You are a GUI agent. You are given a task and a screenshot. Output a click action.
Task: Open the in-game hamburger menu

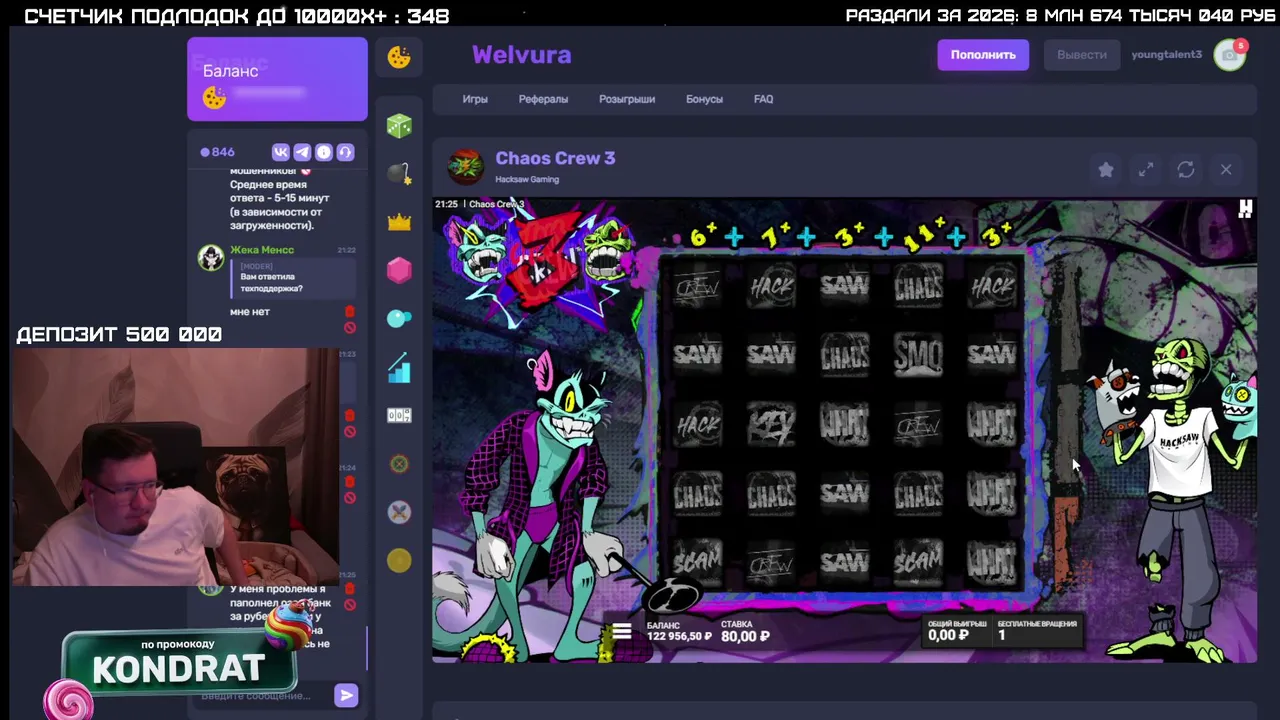coord(621,632)
